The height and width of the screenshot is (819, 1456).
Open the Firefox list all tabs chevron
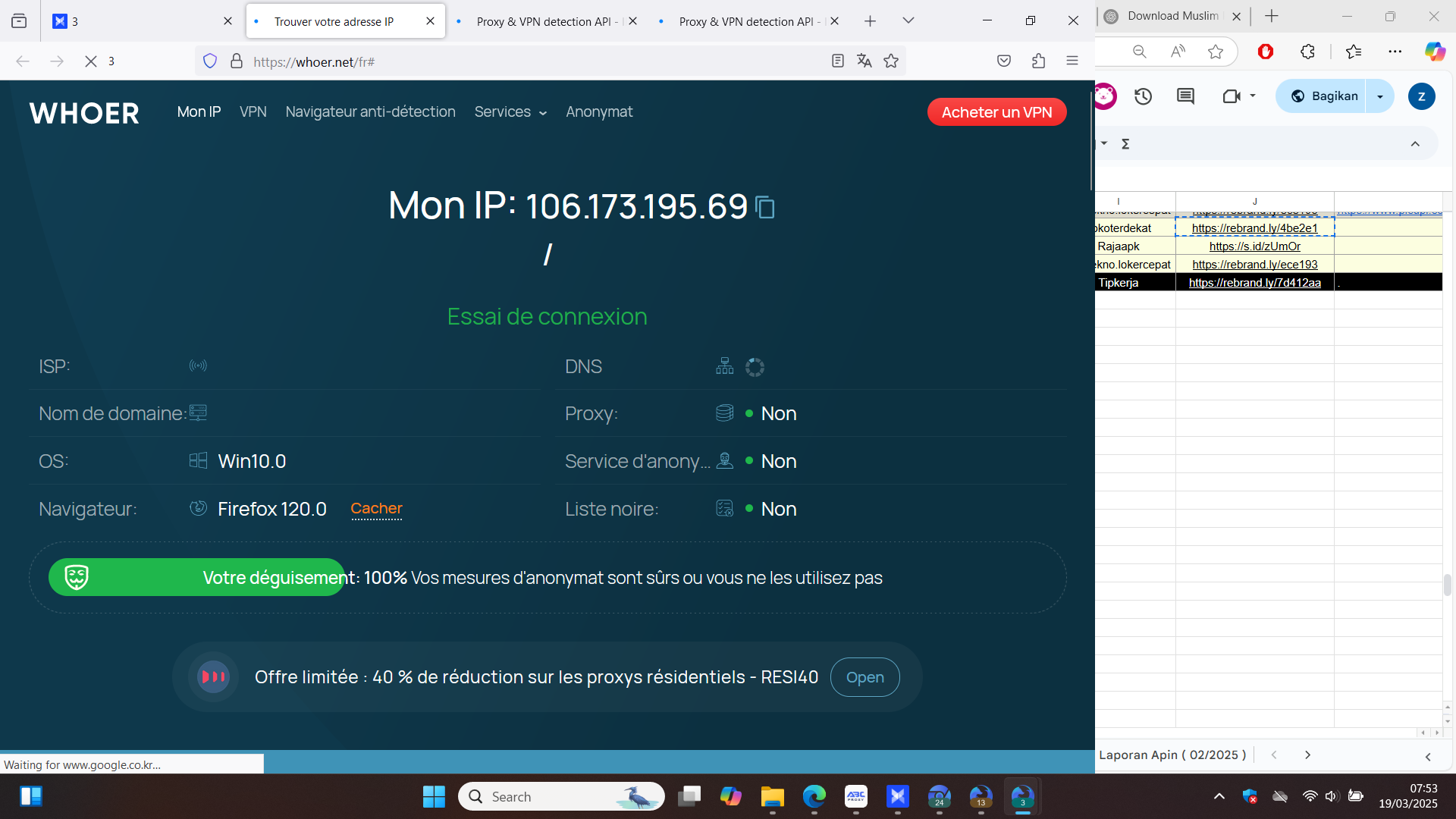click(x=908, y=21)
